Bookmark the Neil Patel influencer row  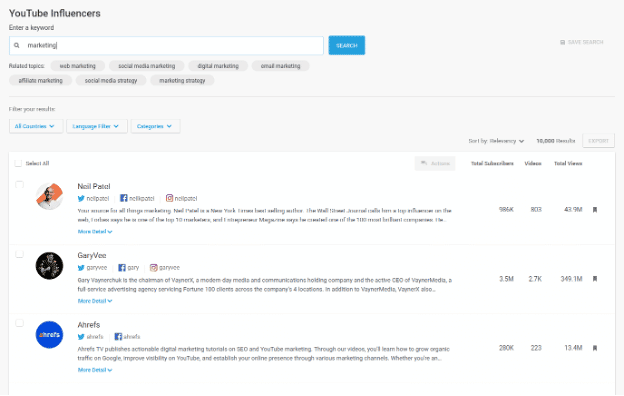tap(595, 210)
